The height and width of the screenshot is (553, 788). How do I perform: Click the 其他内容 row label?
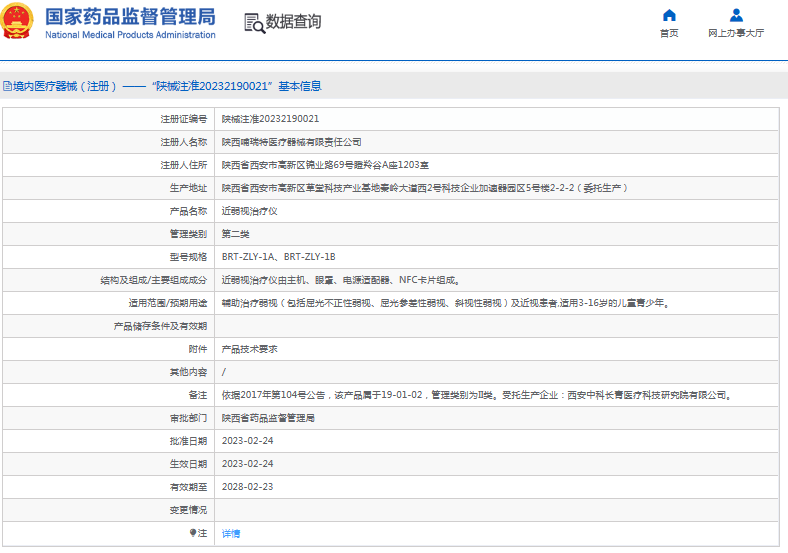tap(188, 372)
